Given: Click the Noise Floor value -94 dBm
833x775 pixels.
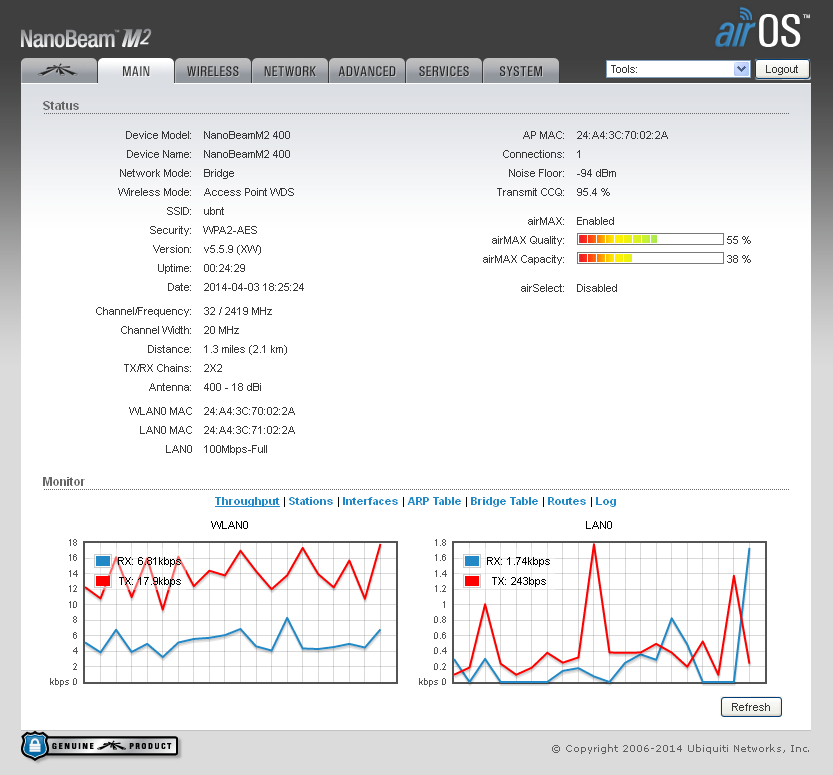Looking at the screenshot, I should point(596,174).
